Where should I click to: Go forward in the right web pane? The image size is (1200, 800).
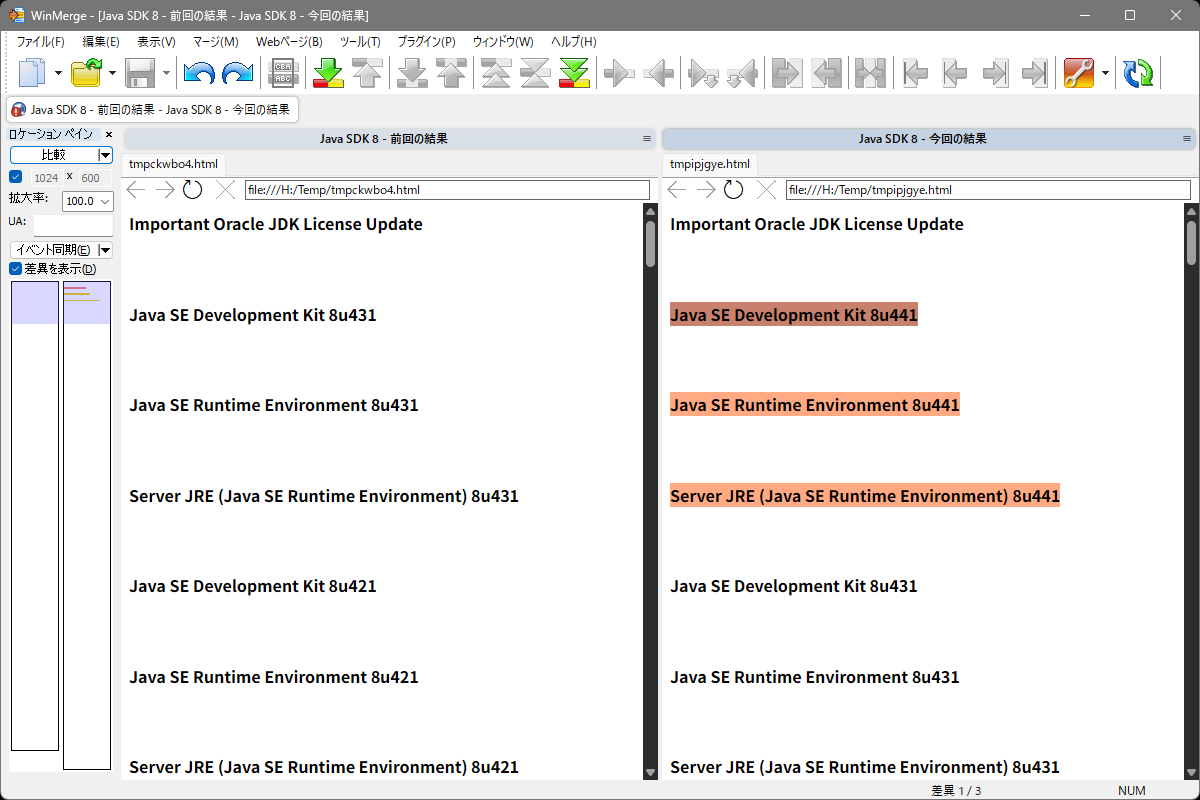[706, 190]
